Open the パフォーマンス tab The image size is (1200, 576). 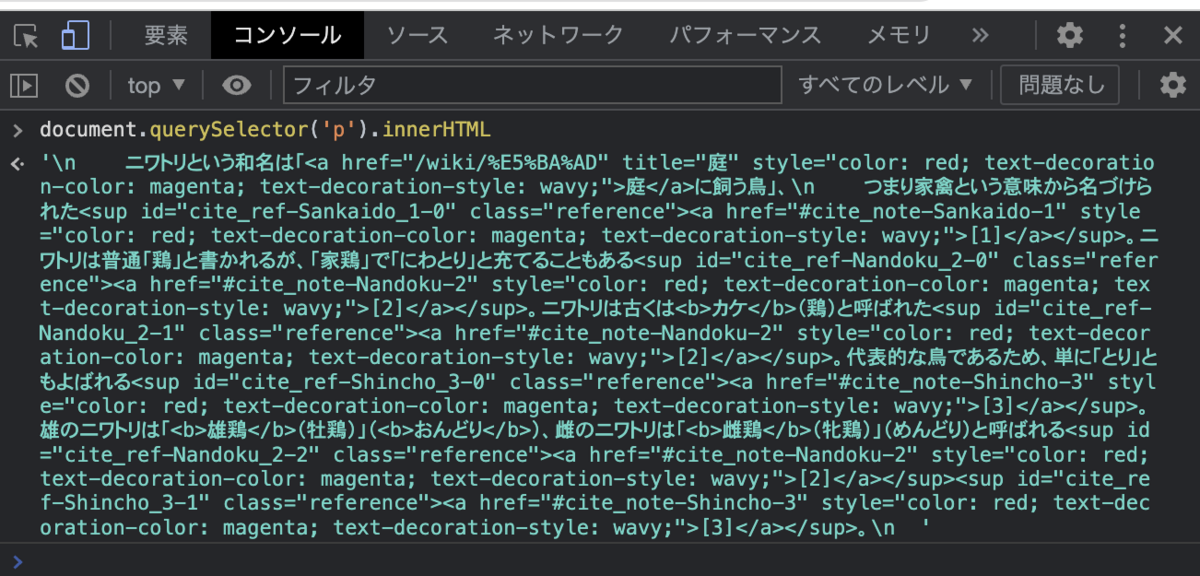(745, 36)
